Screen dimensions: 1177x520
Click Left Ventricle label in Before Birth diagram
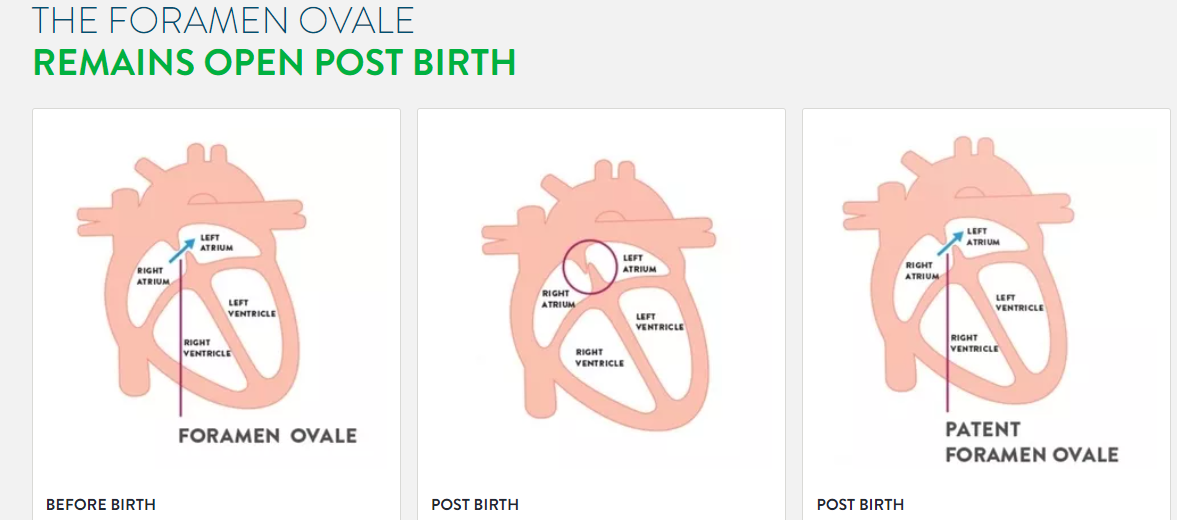pos(251,308)
